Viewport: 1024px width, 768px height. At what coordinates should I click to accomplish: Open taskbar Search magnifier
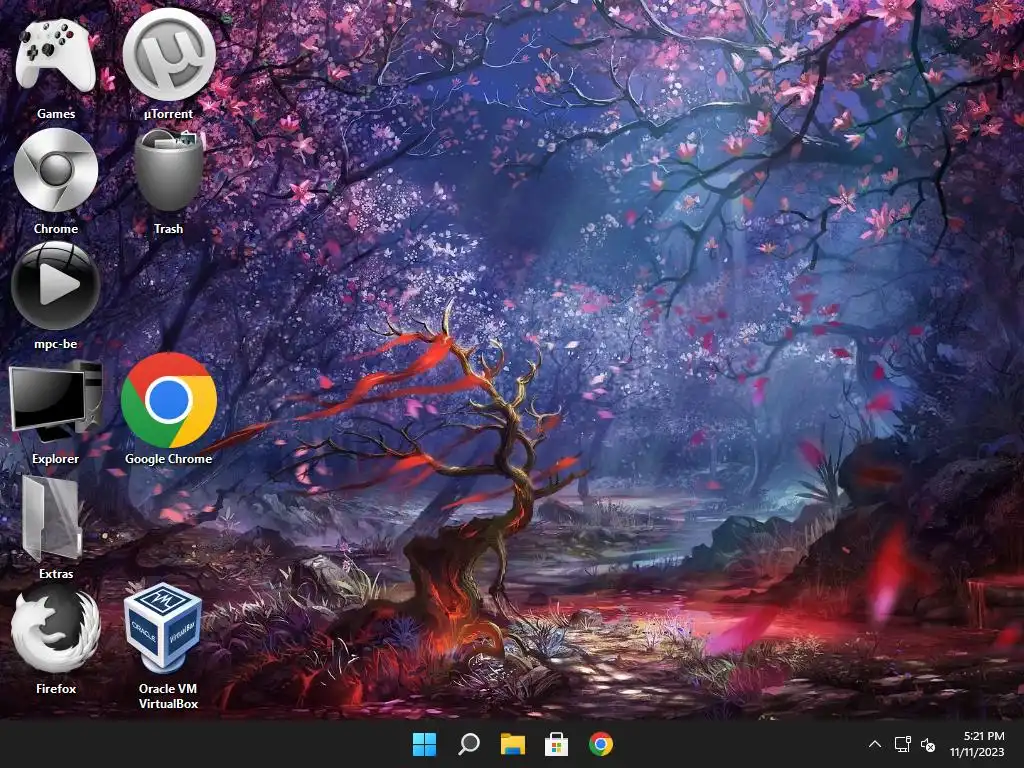[x=469, y=744]
